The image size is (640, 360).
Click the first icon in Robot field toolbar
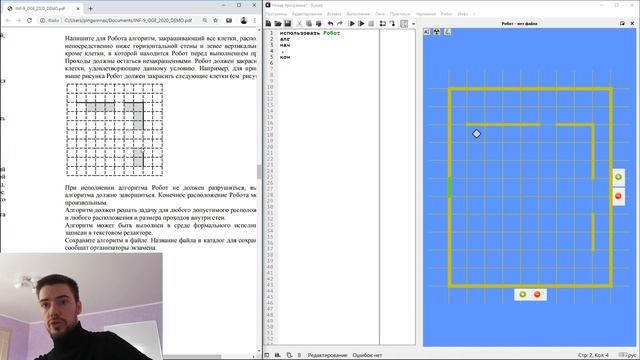[x=427, y=32]
